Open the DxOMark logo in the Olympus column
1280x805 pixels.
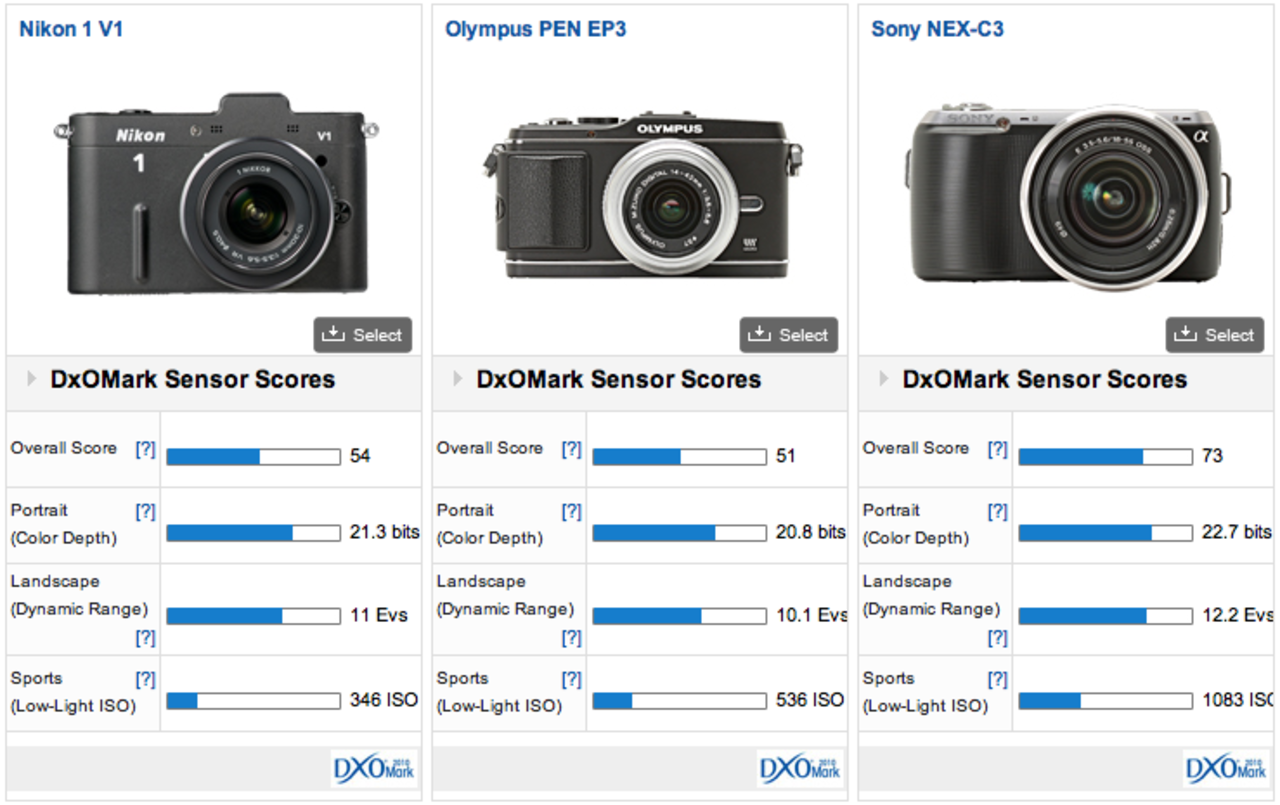pyautogui.click(x=800, y=769)
